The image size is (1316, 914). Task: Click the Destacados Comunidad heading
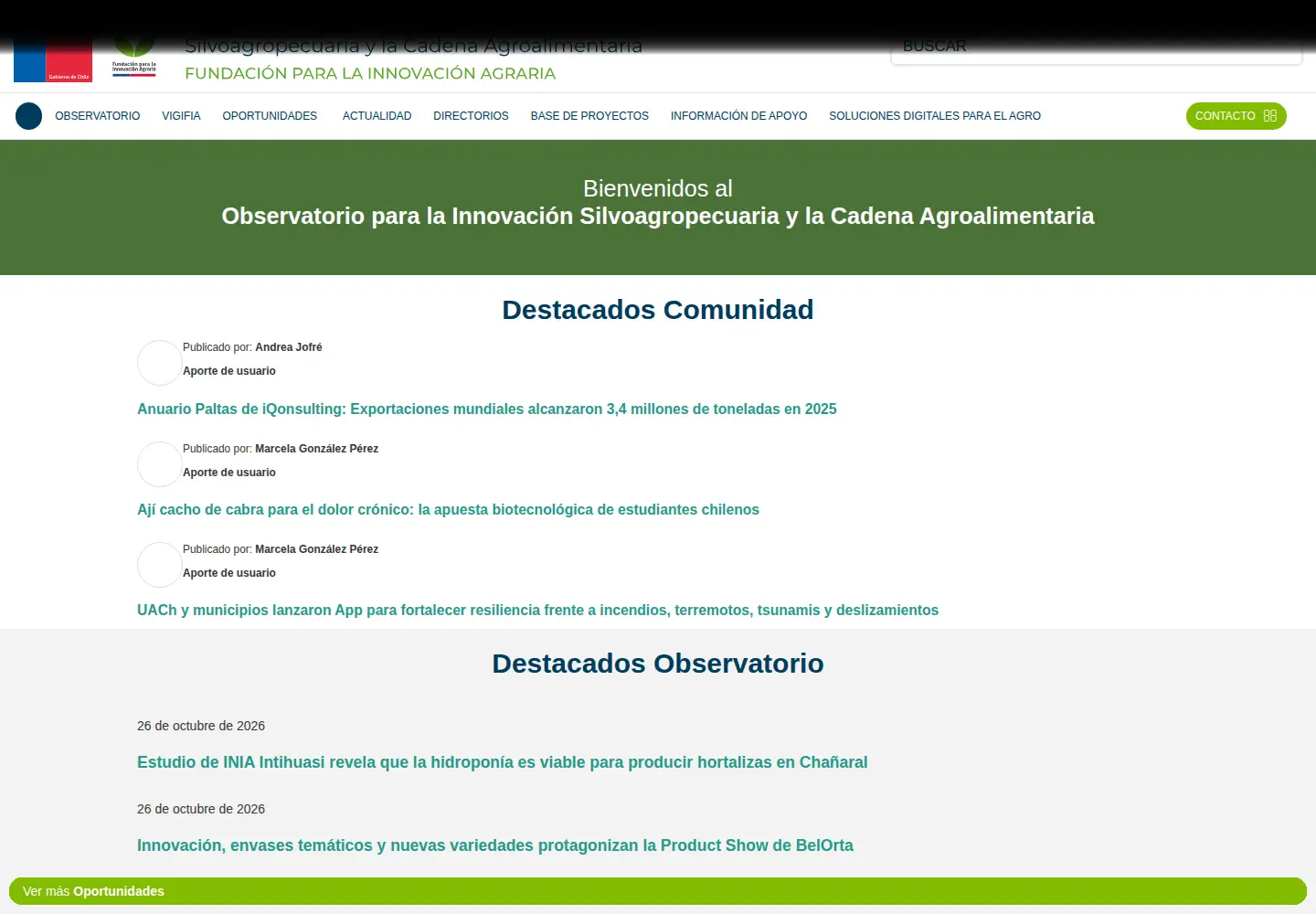point(658,310)
